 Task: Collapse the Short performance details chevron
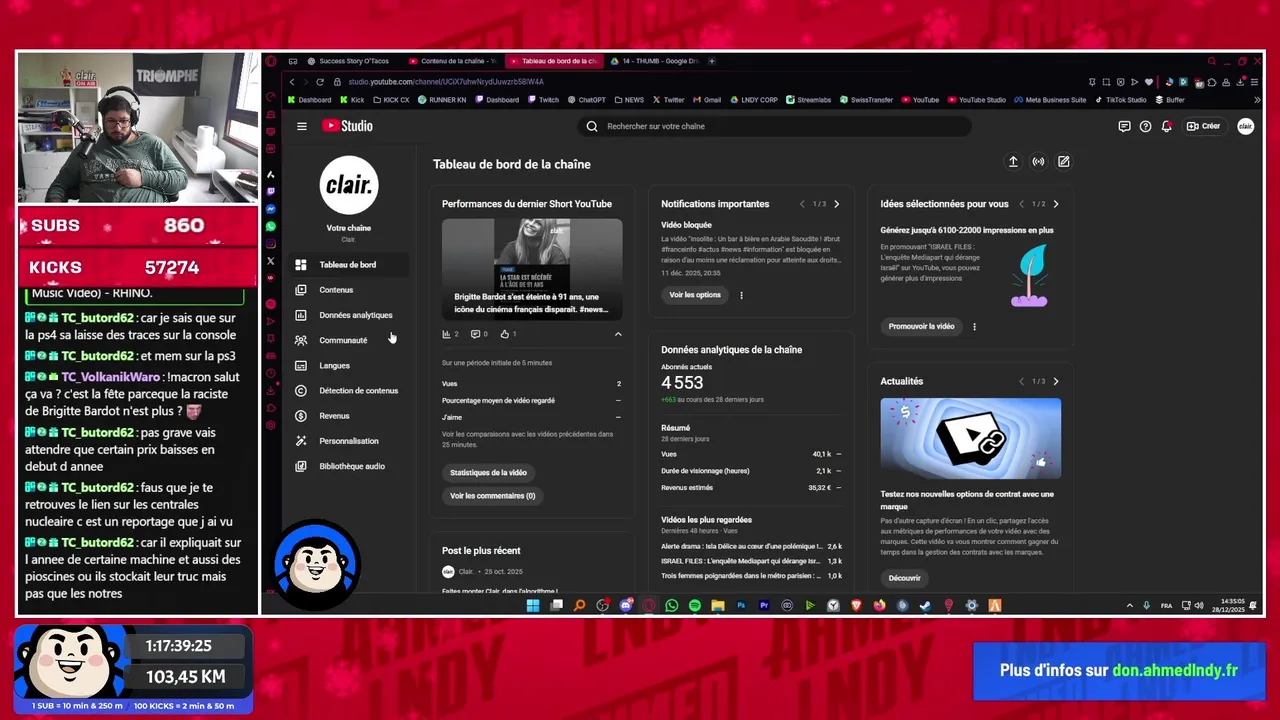coord(617,334)
